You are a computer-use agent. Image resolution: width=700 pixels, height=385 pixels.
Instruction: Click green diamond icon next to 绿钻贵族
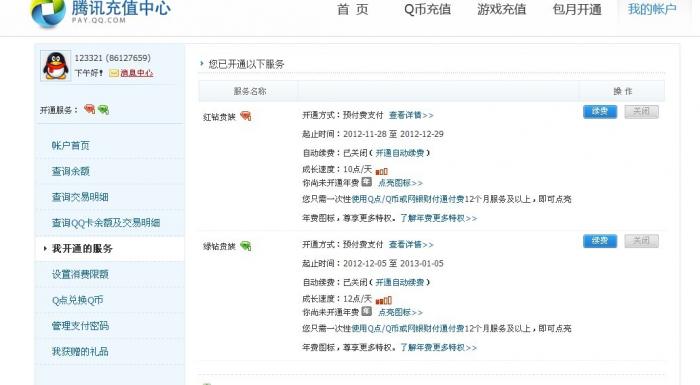click(246, 246)
